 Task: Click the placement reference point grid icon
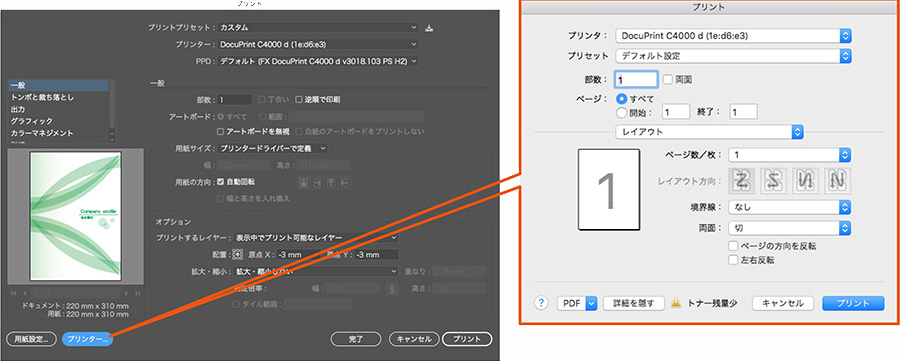pyautogui.click(x=238, y=254)
